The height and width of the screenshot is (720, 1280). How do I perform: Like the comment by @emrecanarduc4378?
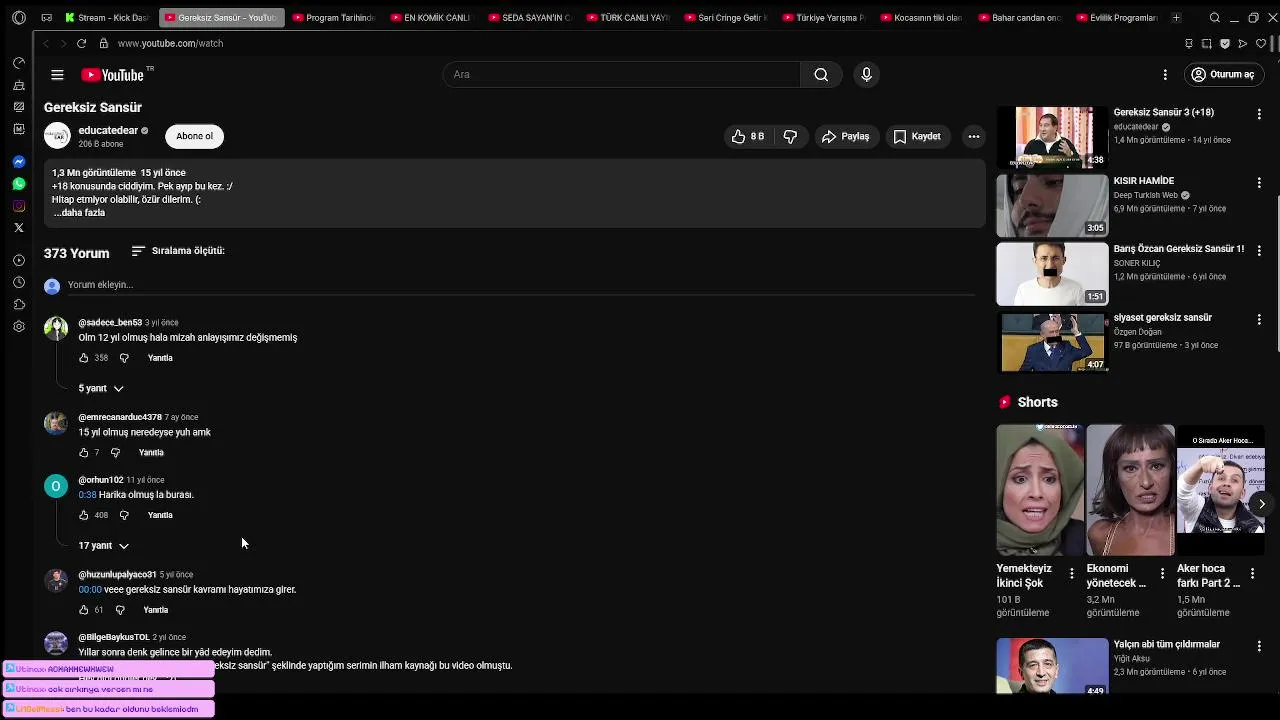84,452
